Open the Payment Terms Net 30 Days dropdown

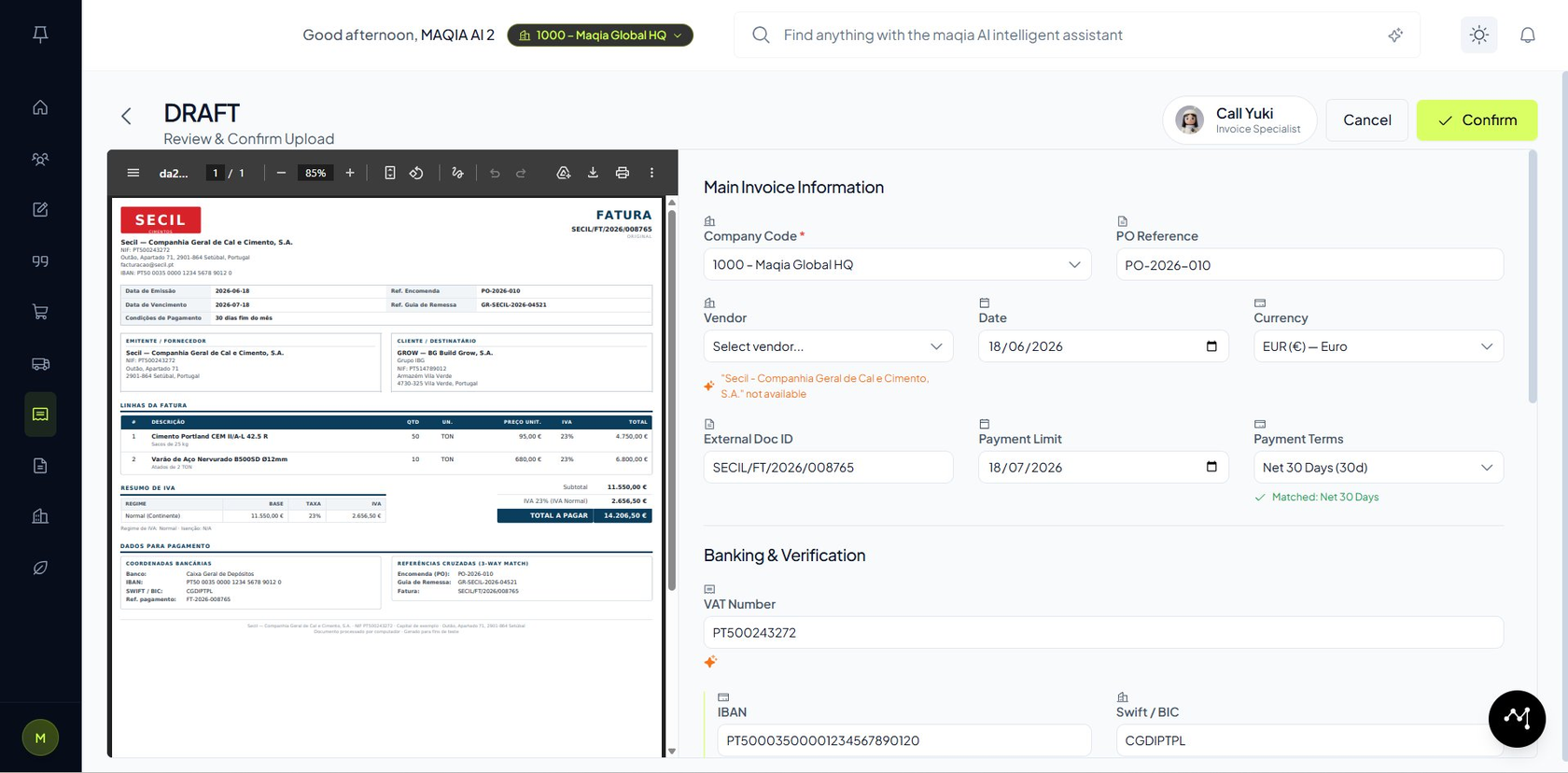tap(1379, 468)
